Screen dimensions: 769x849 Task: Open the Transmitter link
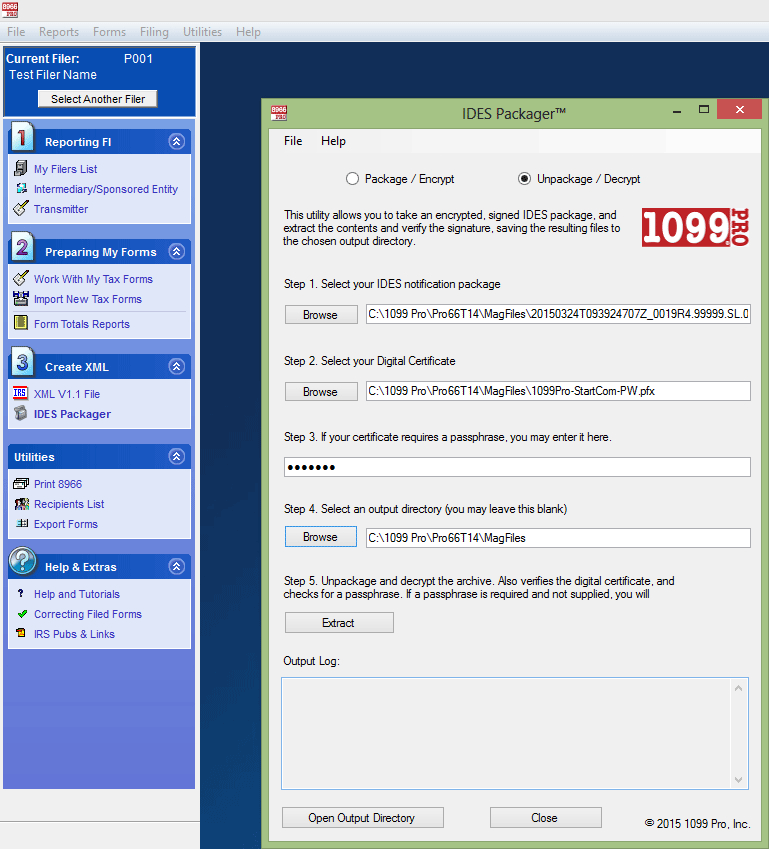point(61,209)
